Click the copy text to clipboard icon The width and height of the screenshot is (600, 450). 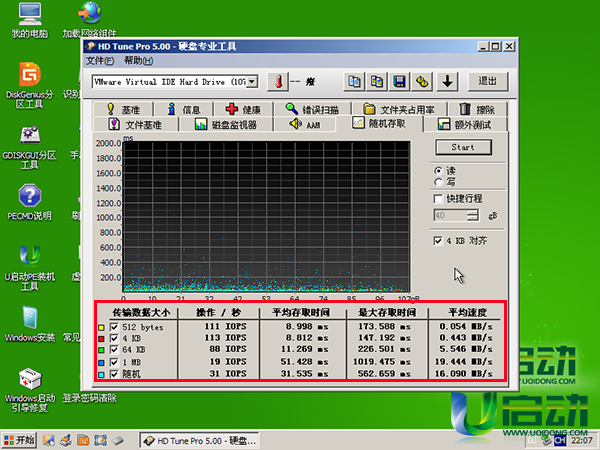[x=354, y=82]
